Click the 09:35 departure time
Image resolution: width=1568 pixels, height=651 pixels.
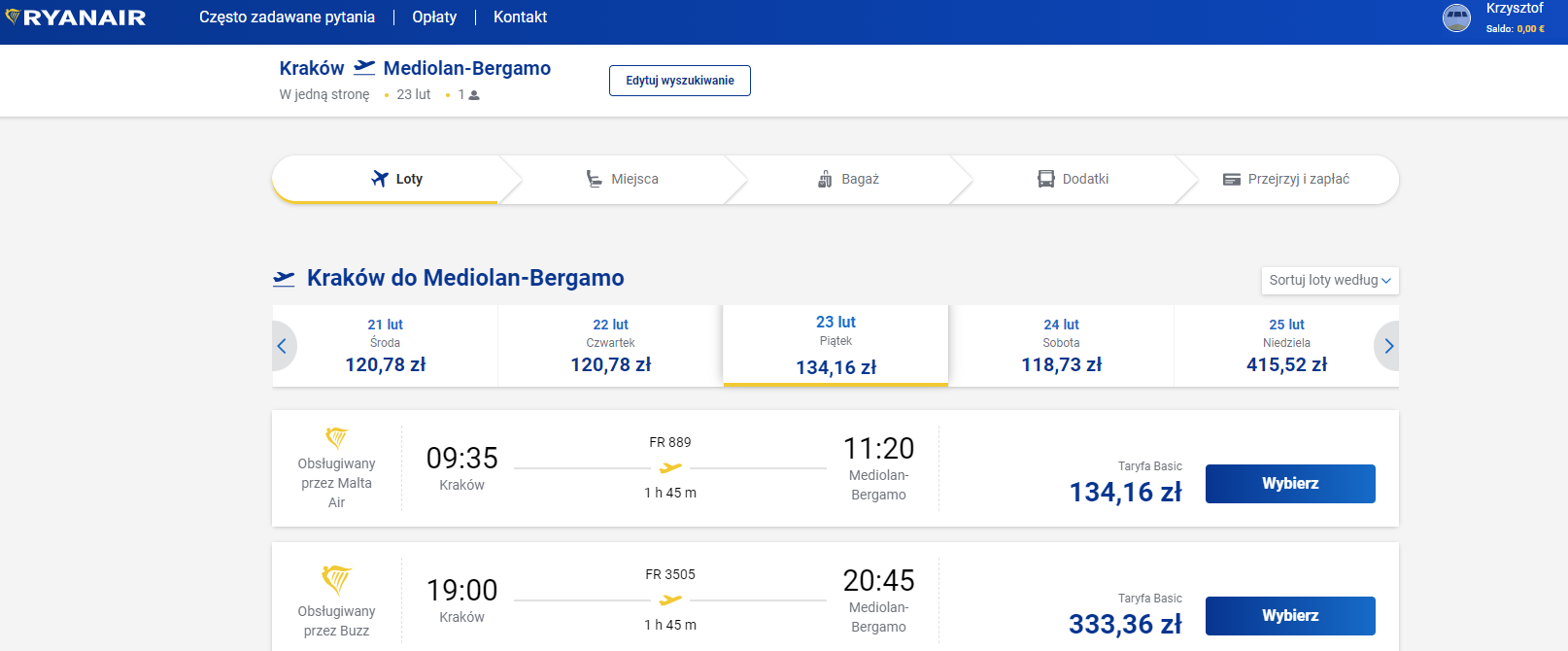[x=461, y=458]
